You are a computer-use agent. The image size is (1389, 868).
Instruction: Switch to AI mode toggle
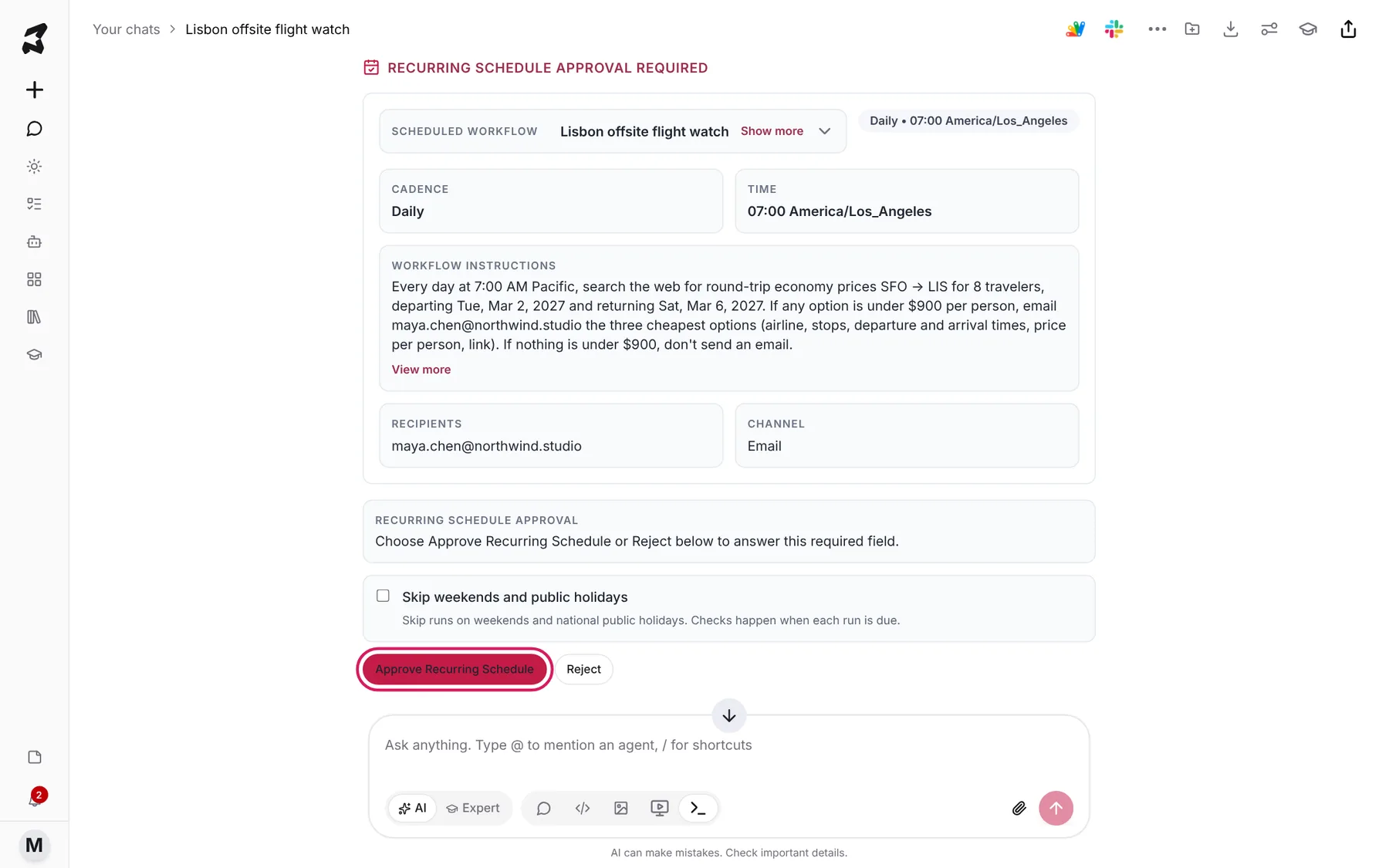point(412,808)
